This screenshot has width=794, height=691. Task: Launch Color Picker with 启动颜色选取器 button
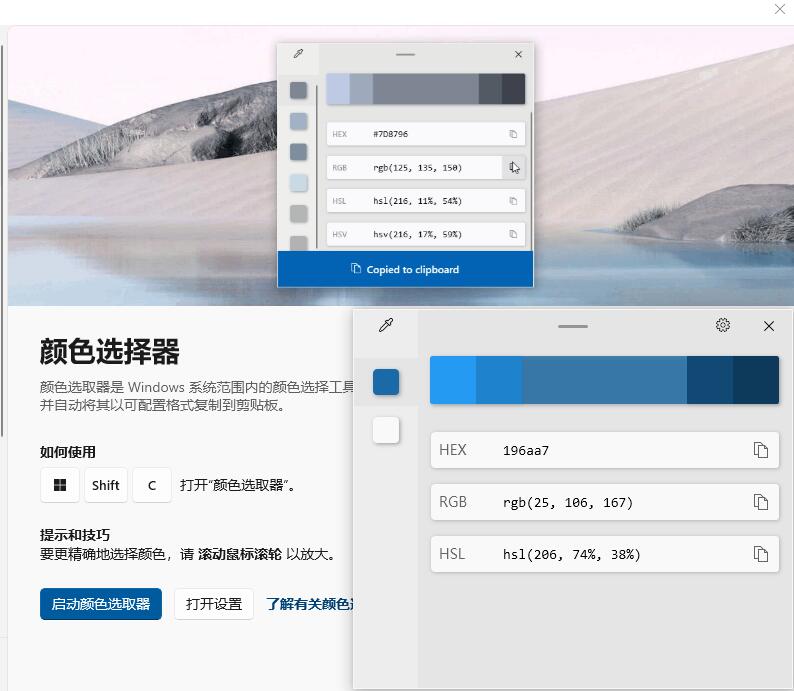click(101, 604)
